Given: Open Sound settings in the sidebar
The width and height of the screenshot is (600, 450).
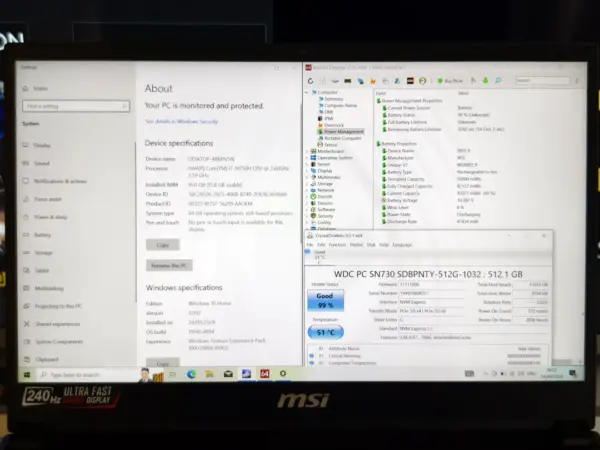Looking at the screenshot, I should 36,163.
